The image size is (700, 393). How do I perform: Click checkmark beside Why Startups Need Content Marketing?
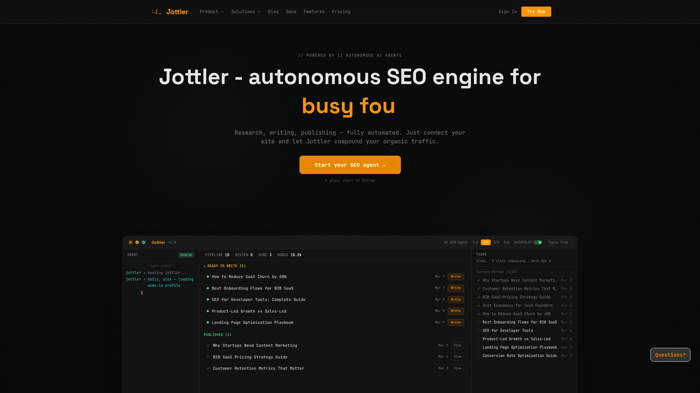pos(208,345)
